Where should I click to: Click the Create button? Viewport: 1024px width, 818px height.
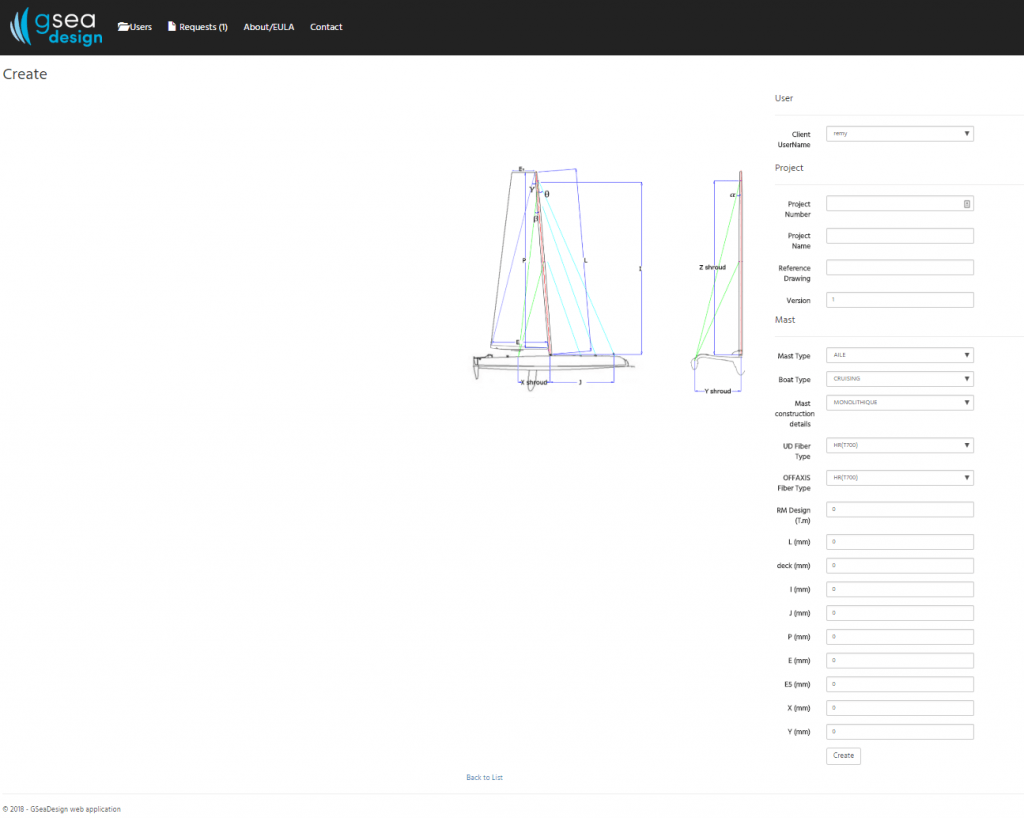click(x=843, y=755)
